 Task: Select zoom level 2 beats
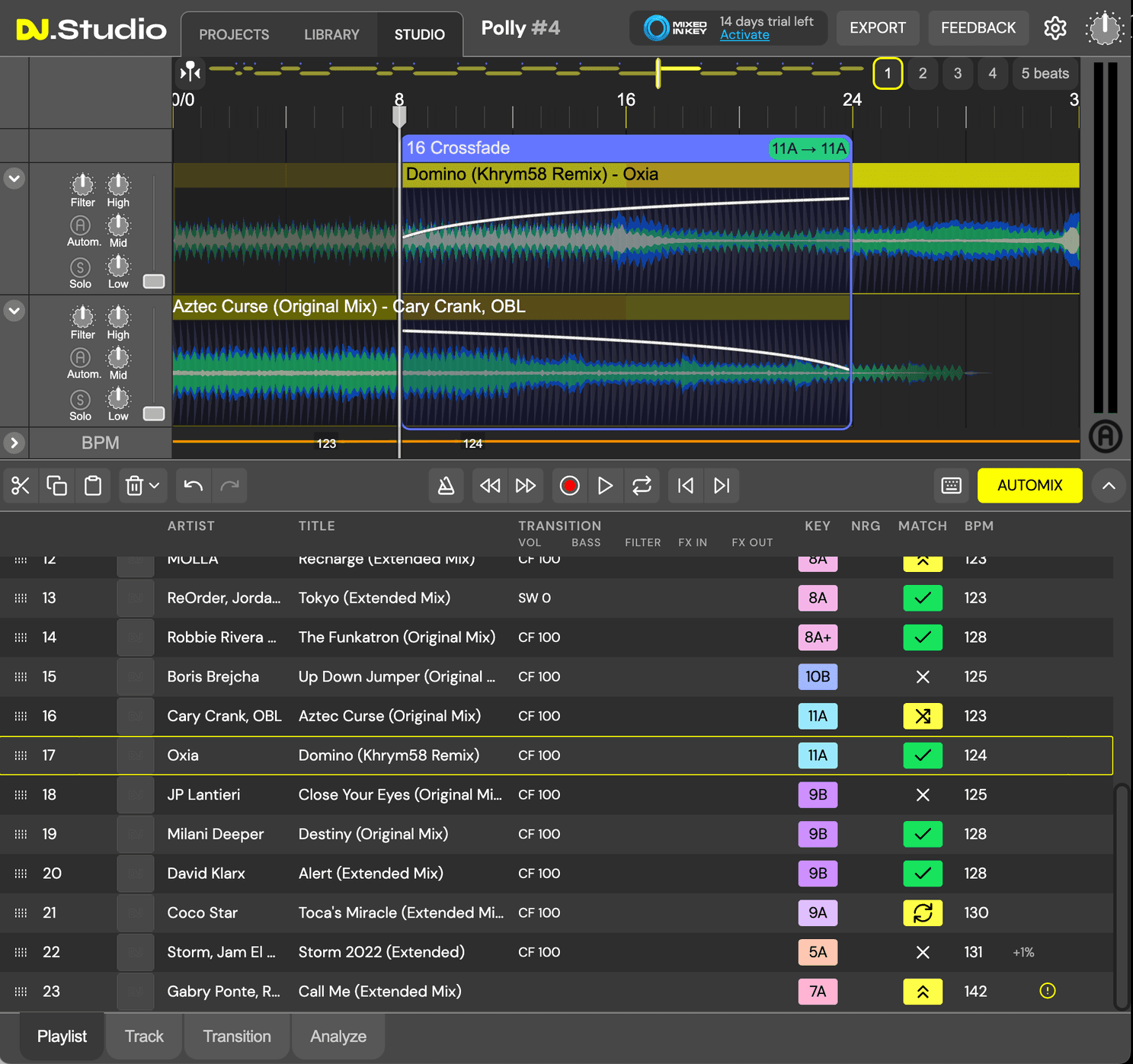(923, 74)
